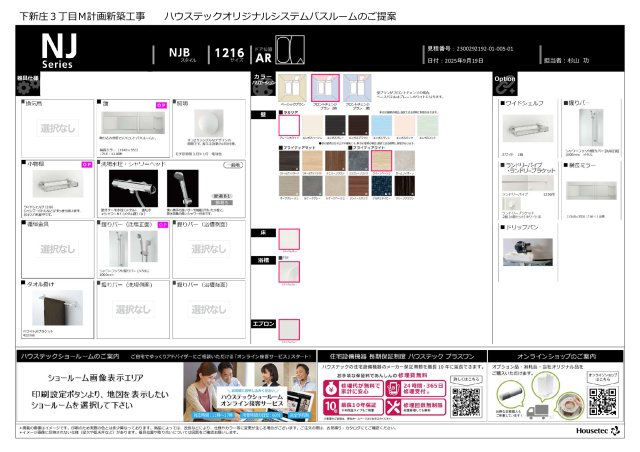Viewport: 640px width, 452px height.
Task: Select the white クリリア wall color swatch
Action: [289, 126]
